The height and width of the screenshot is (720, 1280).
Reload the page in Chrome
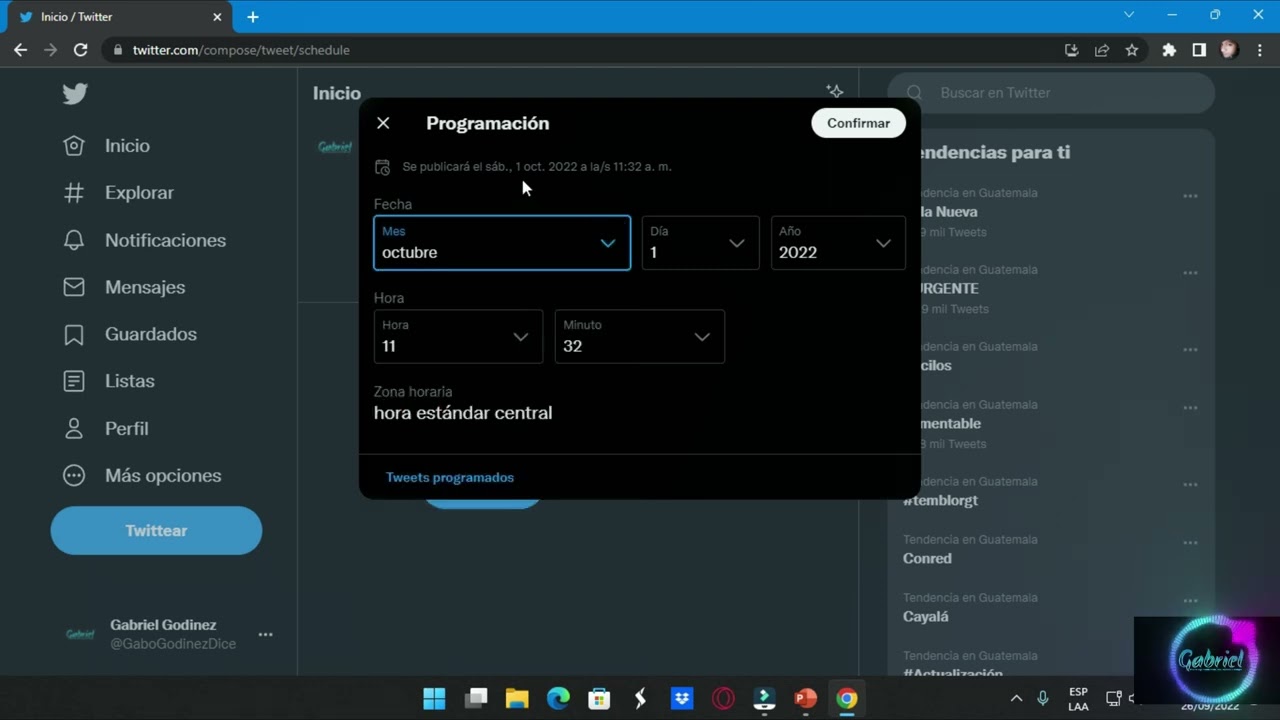pos(80,50)
